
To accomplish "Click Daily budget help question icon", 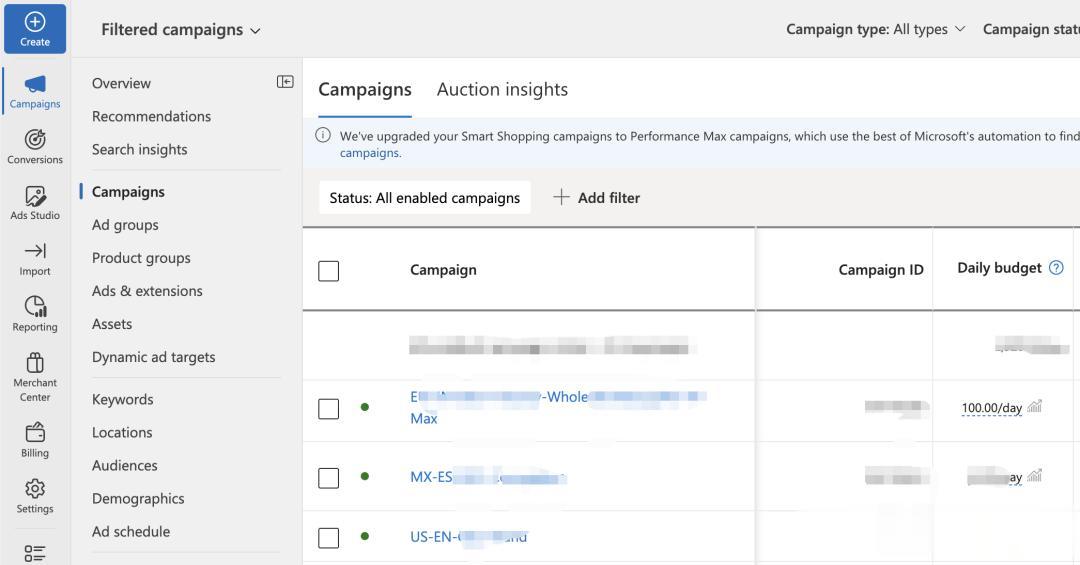I will tap(1056, 268).
